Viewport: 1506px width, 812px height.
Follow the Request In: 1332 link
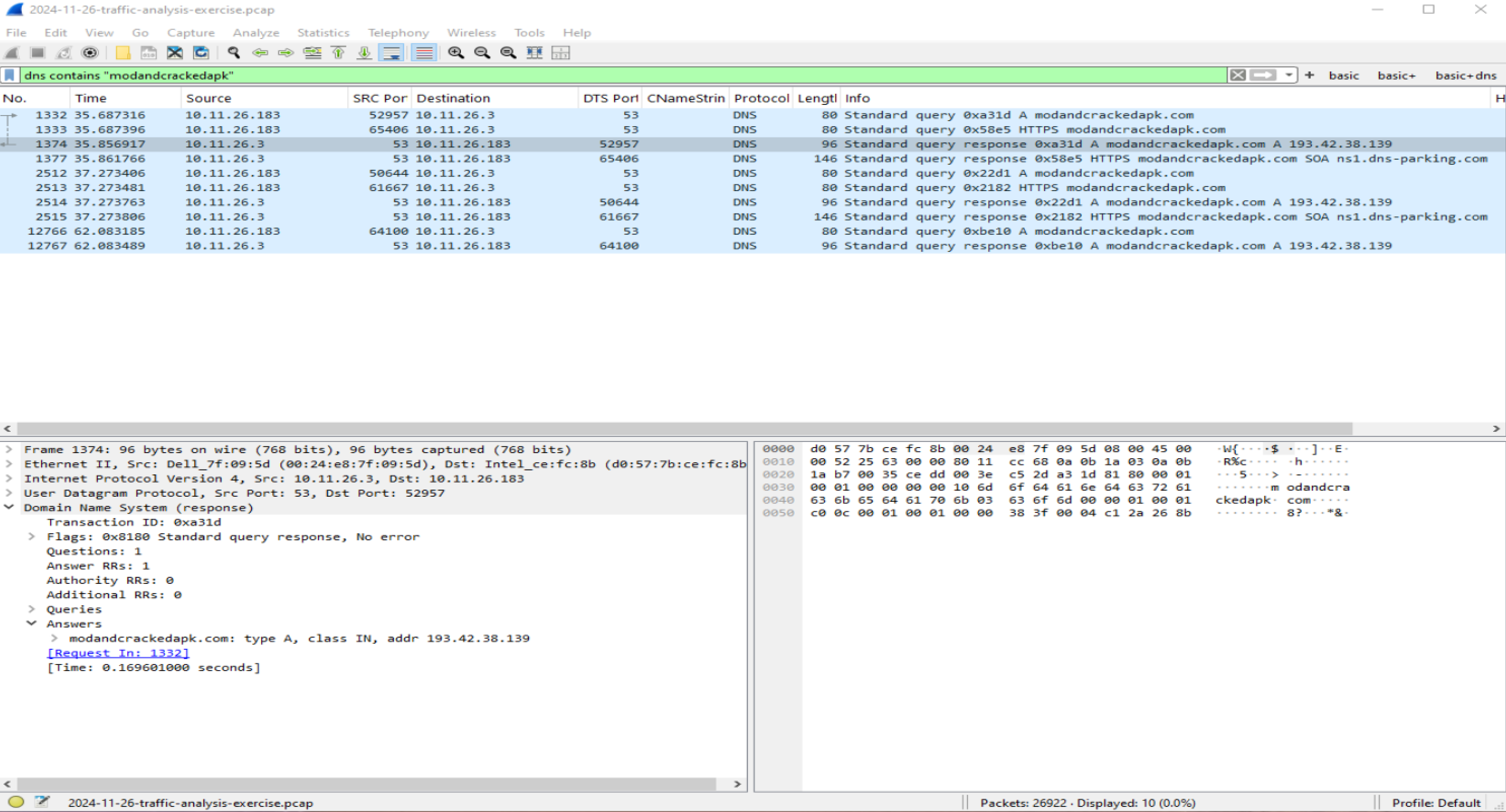(117, 652)
